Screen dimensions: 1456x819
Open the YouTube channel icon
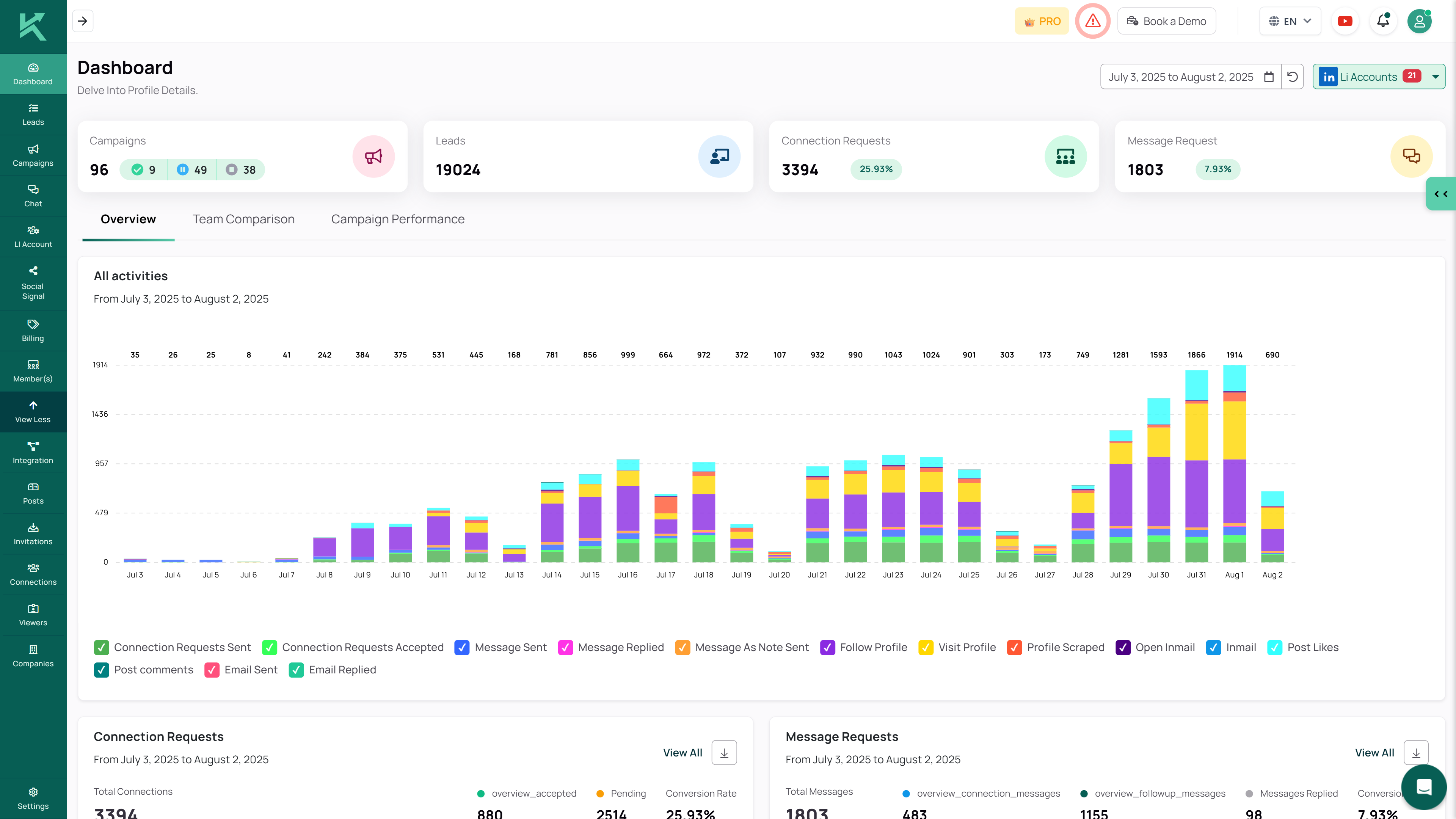click(x=1345, y=21)
